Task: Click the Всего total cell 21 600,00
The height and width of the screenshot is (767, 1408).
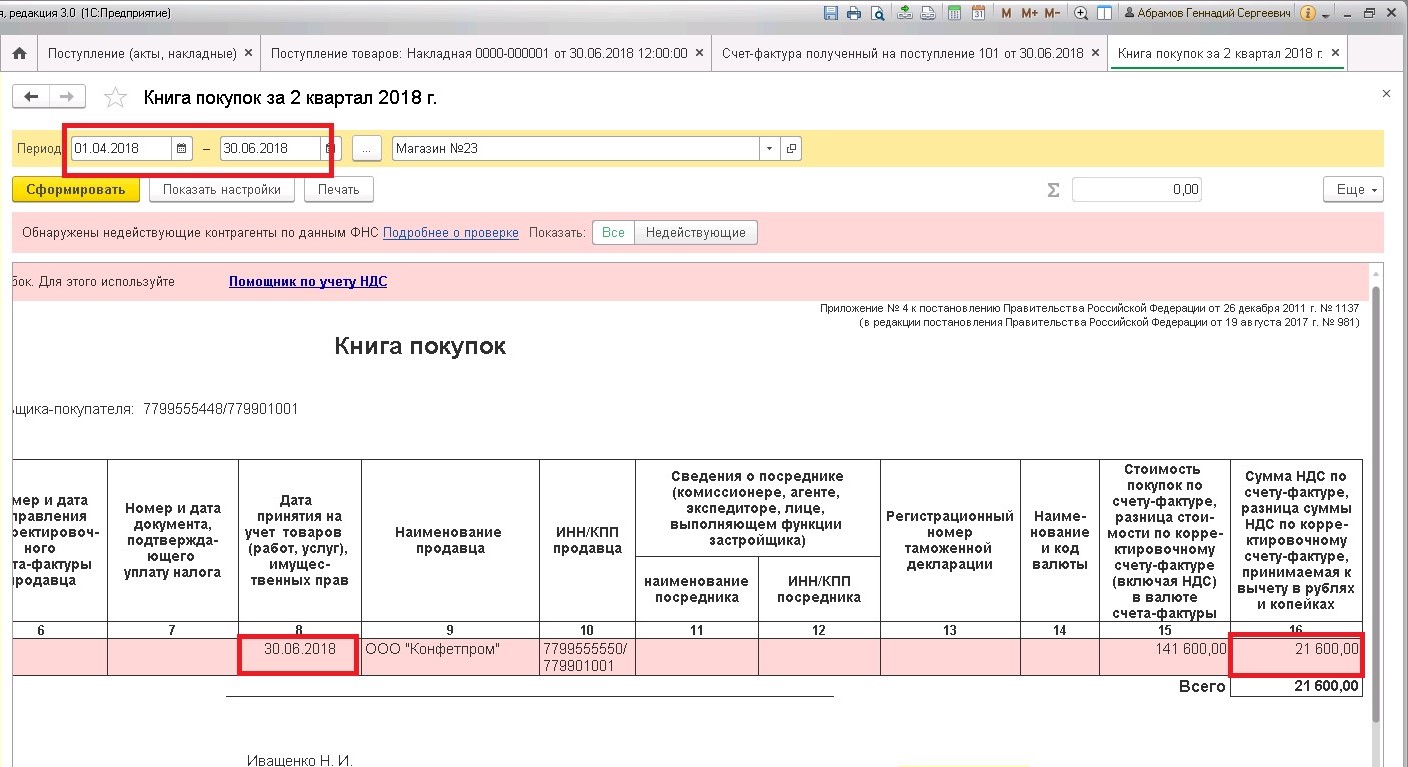Action: coord(1296,686)
